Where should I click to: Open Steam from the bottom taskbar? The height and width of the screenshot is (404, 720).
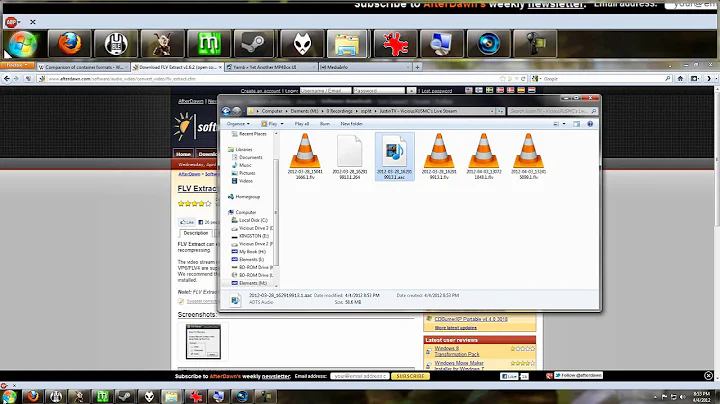point(125,396)
